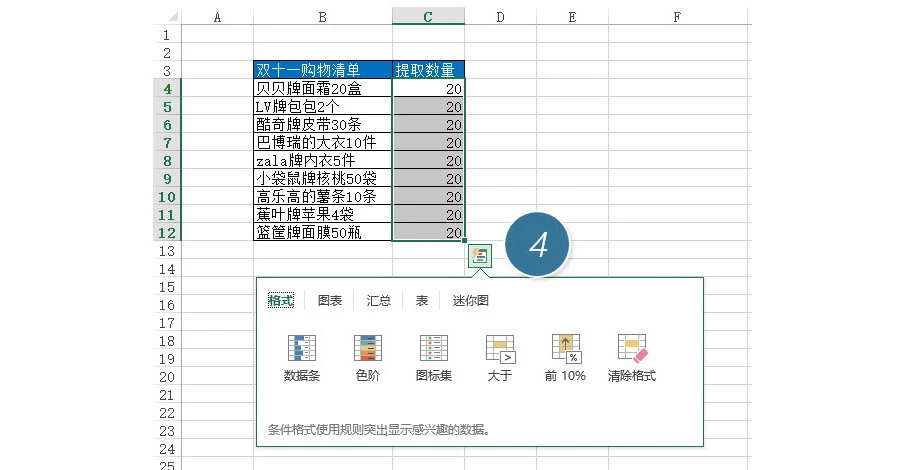This screenshot has height=470, width=900.
Task: Select column F header
Action: tap(677, 17)
